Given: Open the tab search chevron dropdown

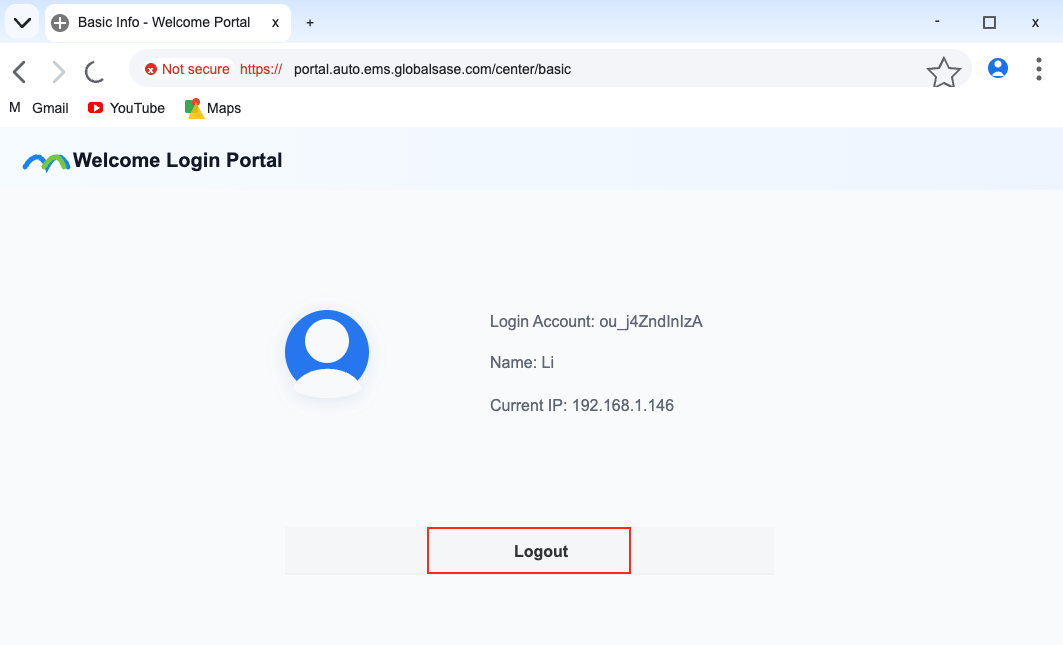Looking at the screenshot, I should pos(22,22).
